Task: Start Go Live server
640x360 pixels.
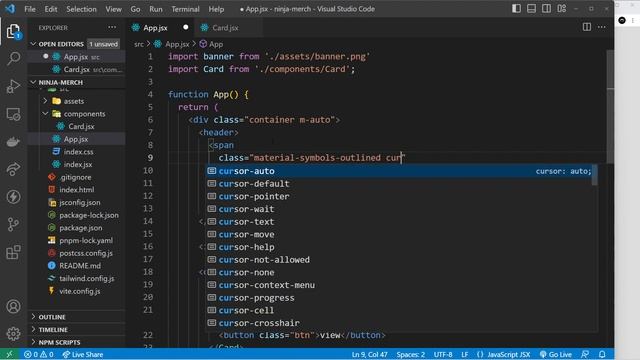Action: tap(556, 354)
